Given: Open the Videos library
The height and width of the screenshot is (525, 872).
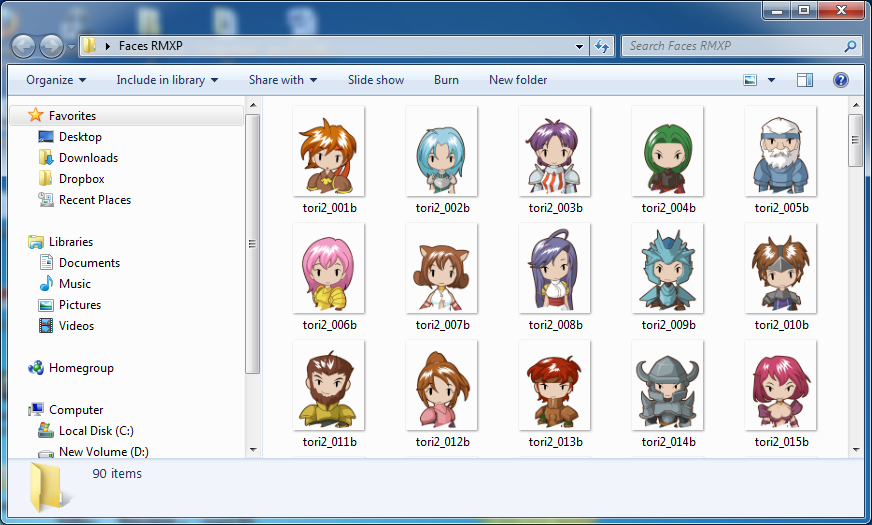Looking at the screenshot, I should click(x=76, y=326).
